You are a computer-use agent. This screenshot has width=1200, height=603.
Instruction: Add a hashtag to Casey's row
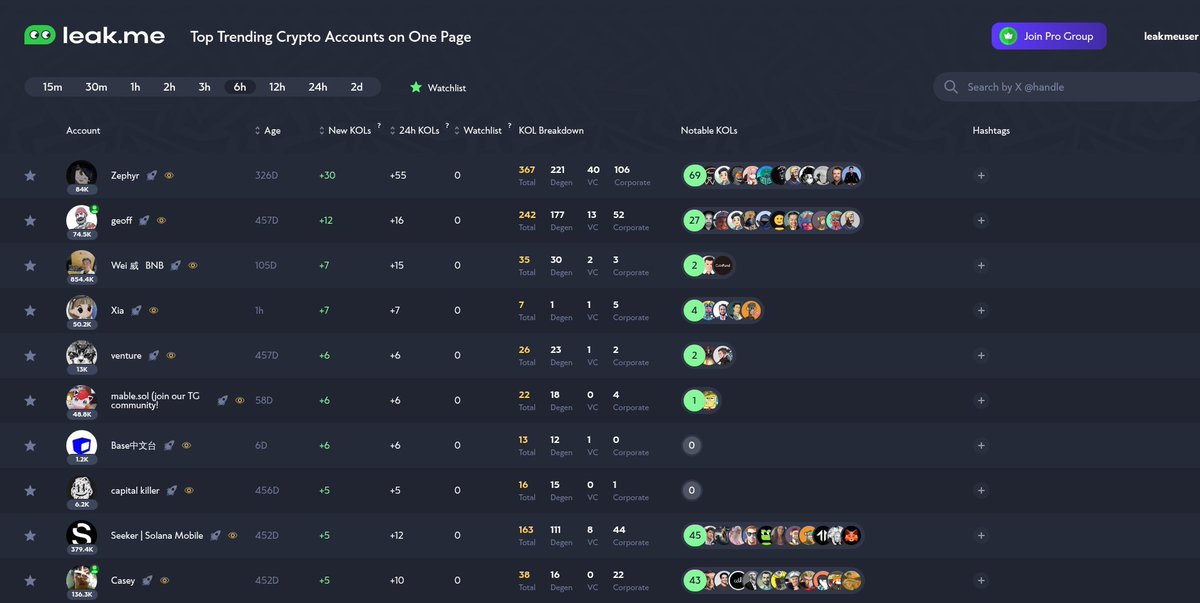tap(981, 581)
